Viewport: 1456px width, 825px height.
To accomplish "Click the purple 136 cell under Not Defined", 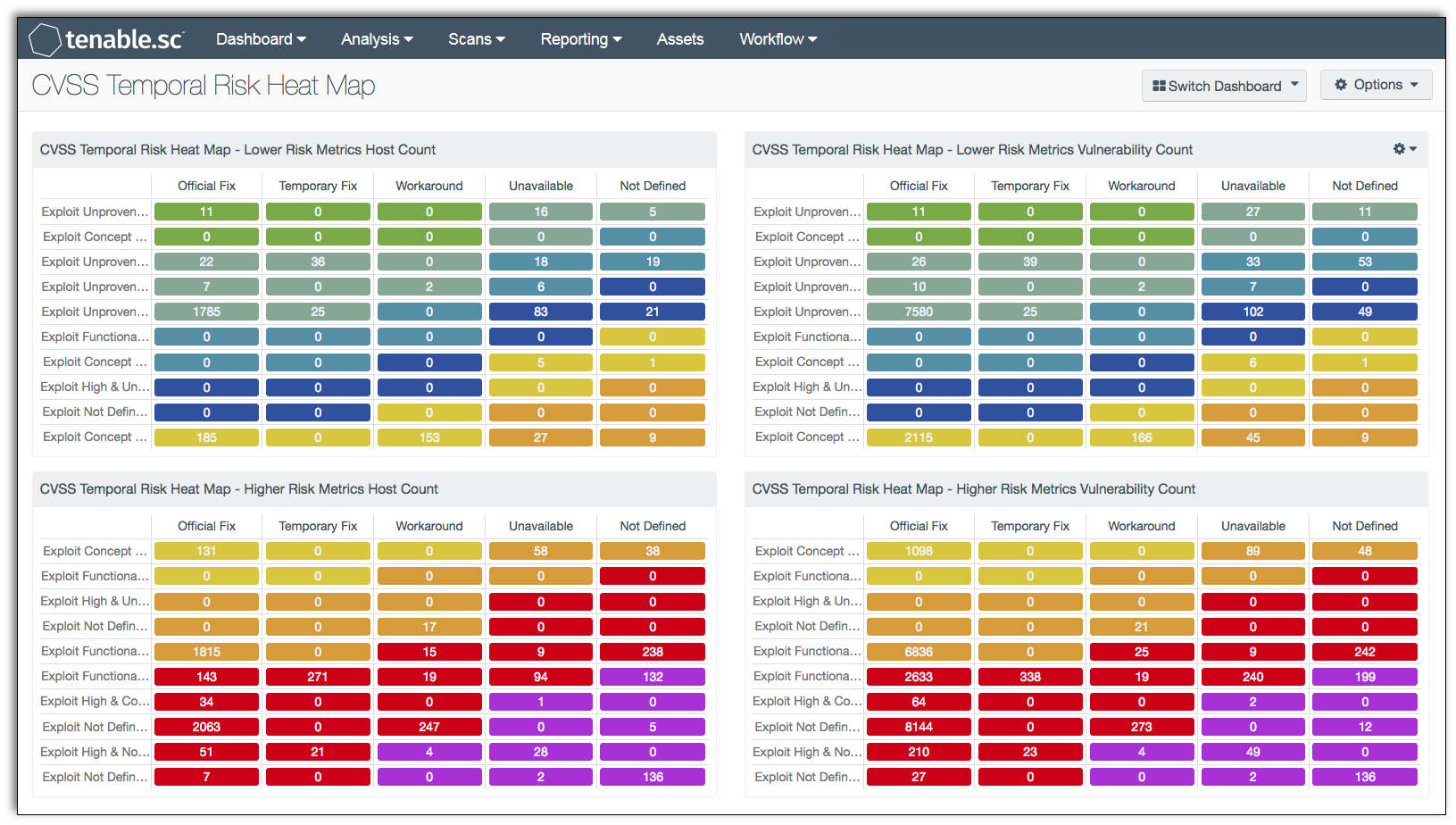I will pyautogui.click(x=653, y=776).
